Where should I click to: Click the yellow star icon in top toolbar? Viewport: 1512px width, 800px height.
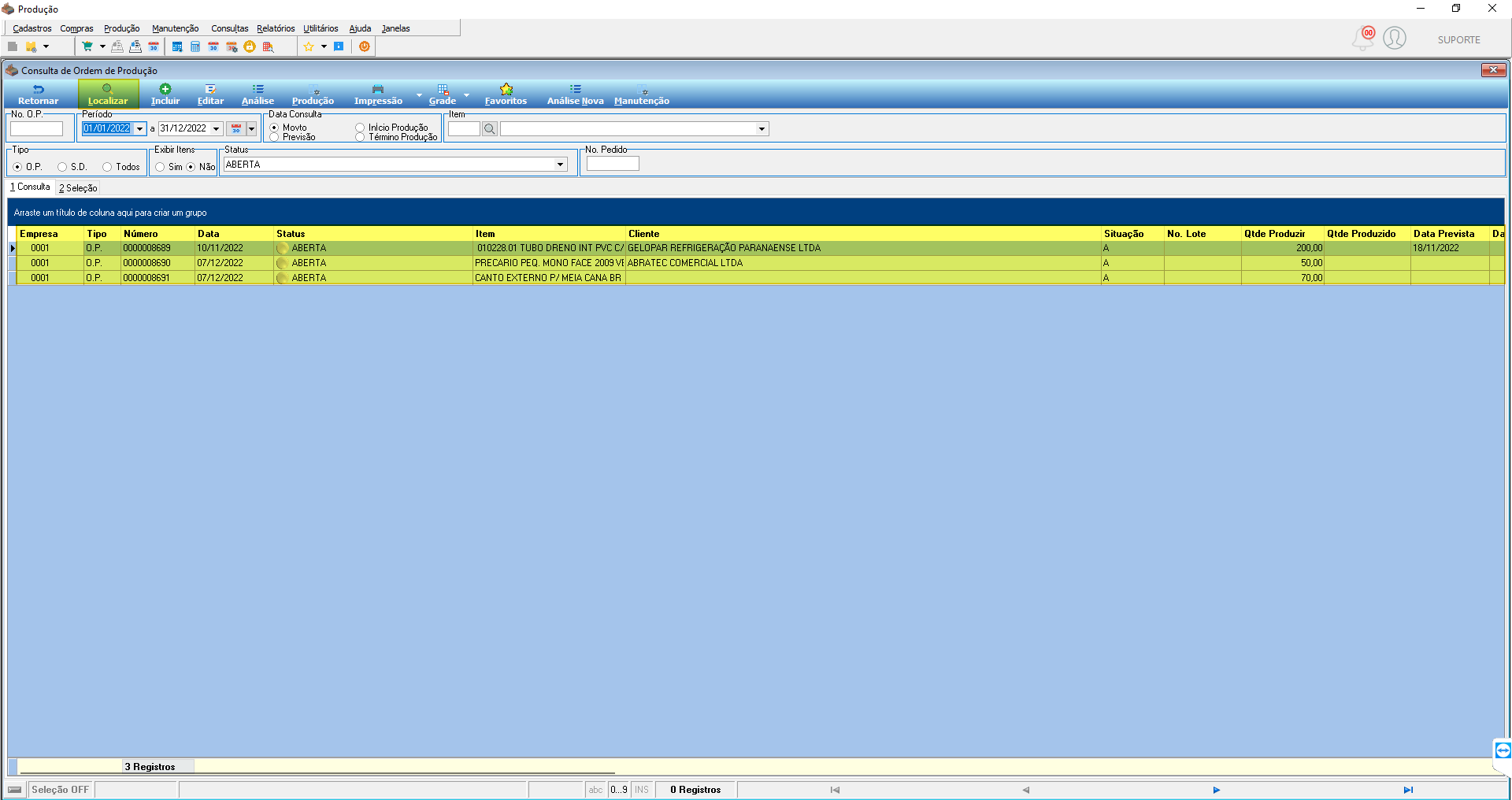[309, 46]
